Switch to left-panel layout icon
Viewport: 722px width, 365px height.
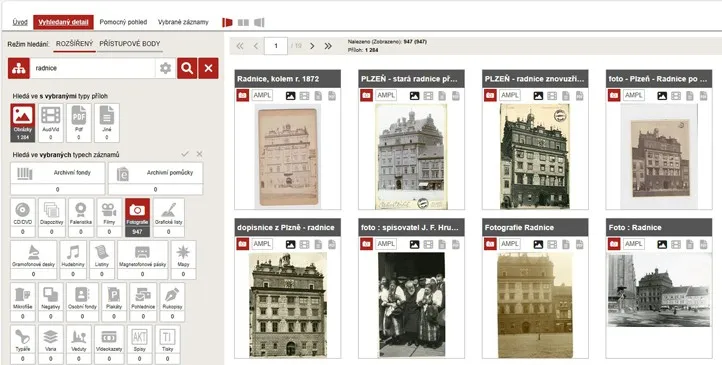tap(227, 22)
